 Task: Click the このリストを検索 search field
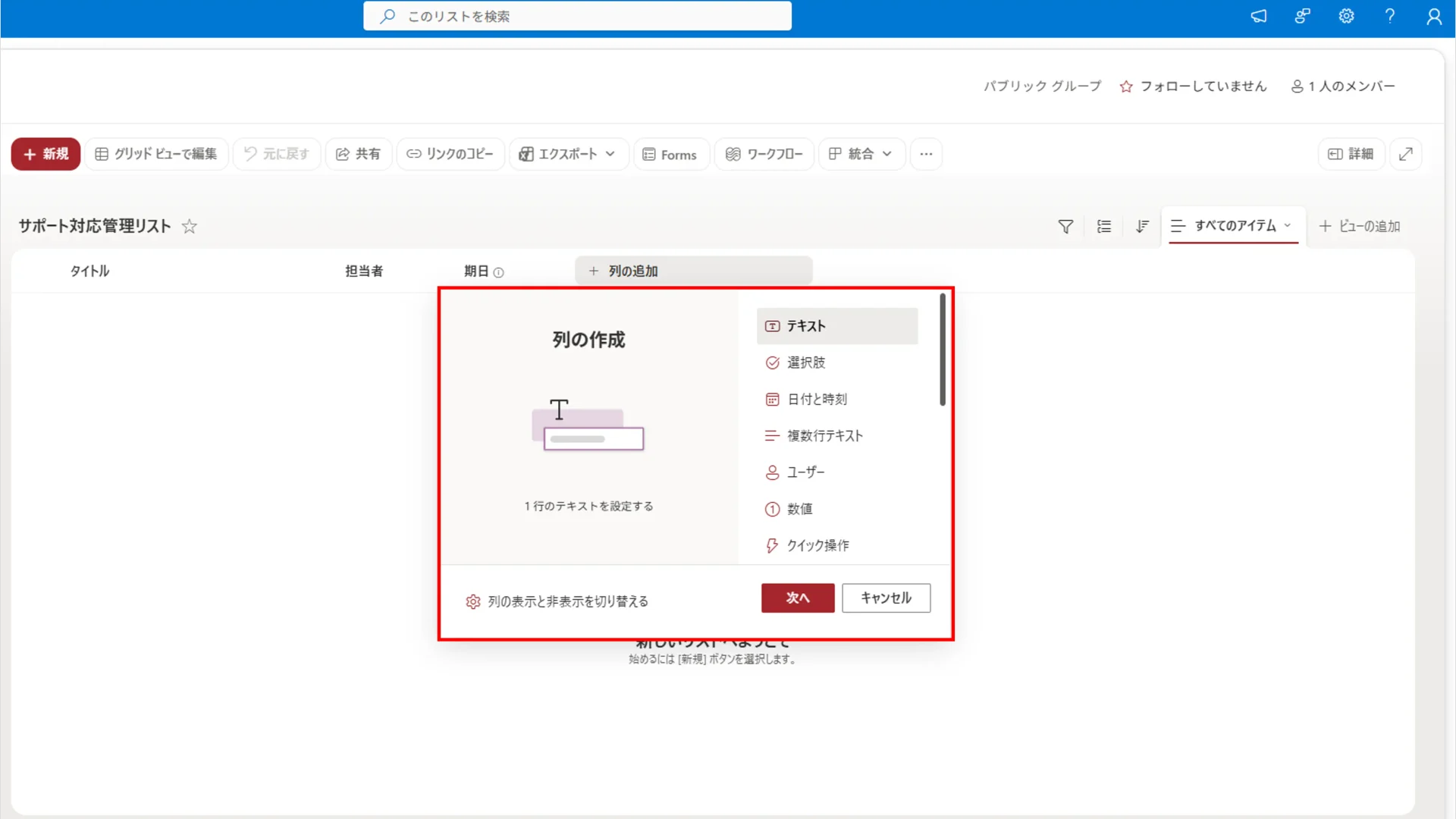[577, 16]
